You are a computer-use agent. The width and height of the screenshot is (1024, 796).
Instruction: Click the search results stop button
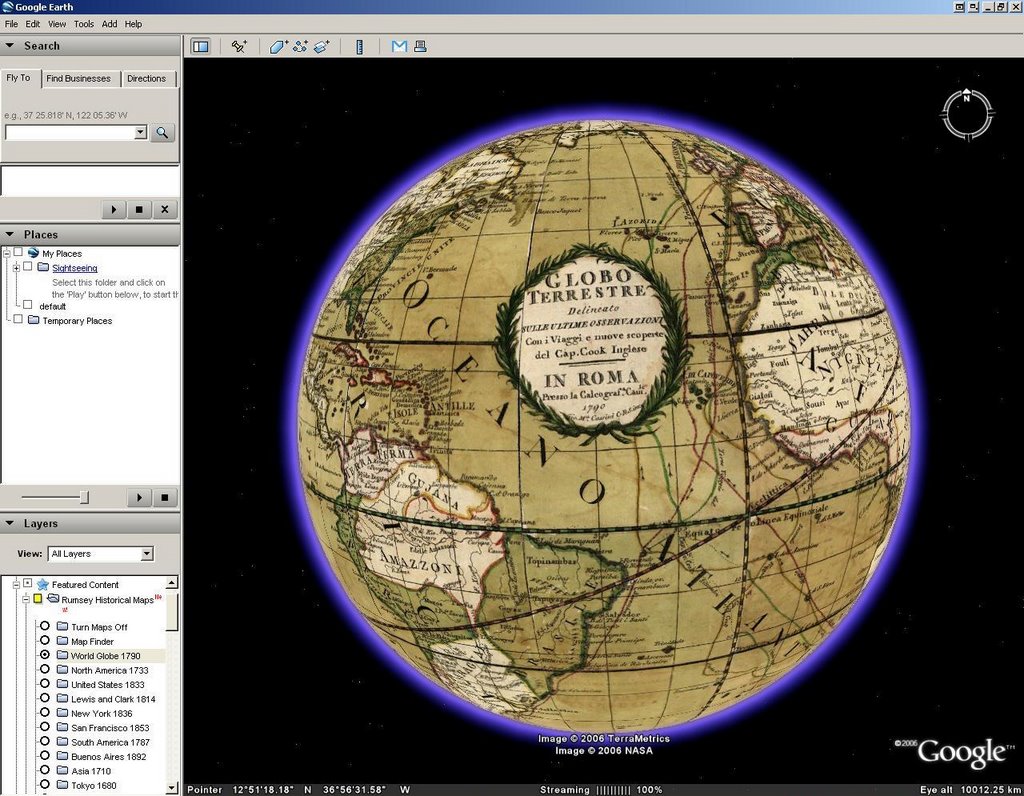[139, 210]
